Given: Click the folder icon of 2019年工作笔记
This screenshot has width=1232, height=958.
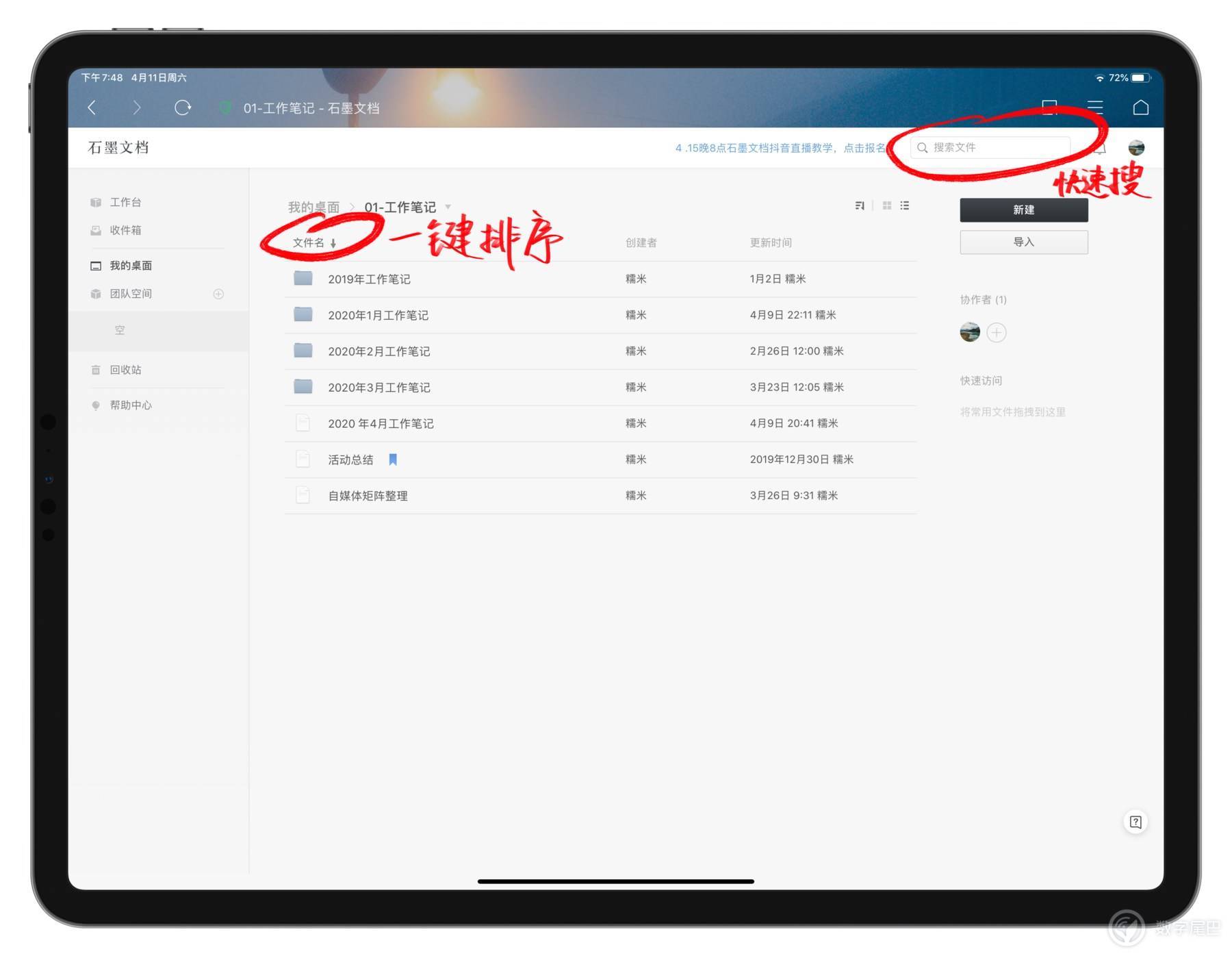Looking at the screenshot, I should tap(303, 278).
